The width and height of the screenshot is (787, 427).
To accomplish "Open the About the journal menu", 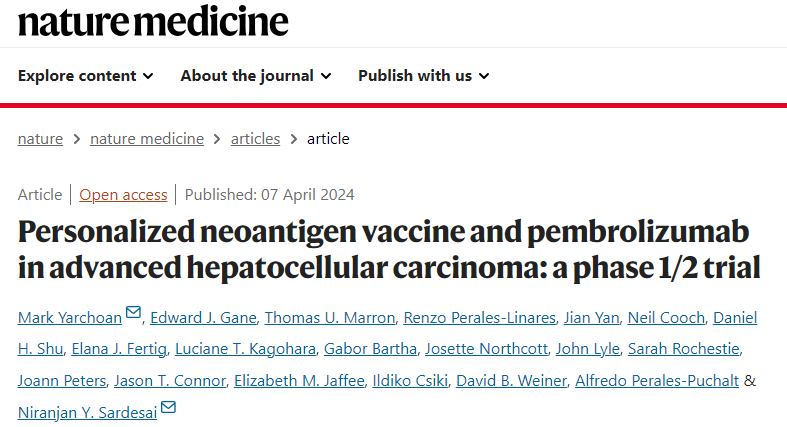I will (x=256, y=76).
